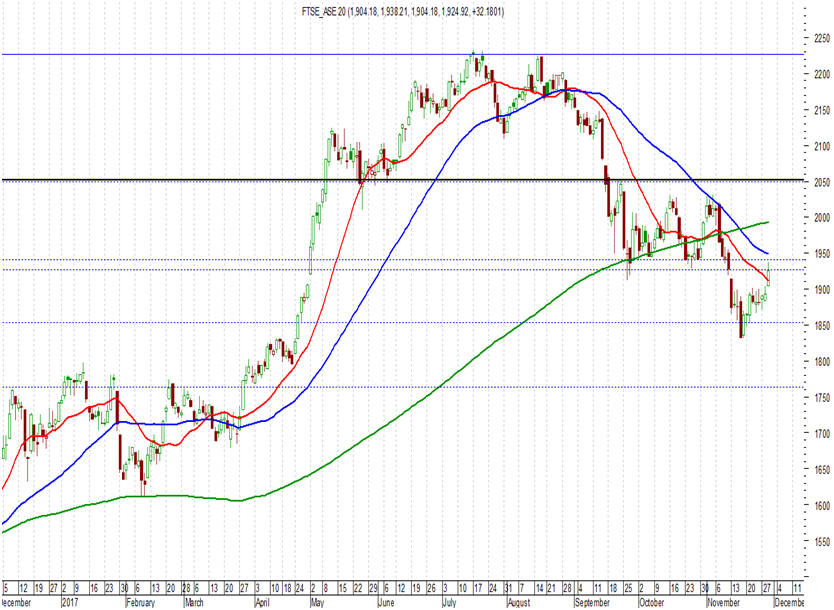Select the June month label

(386, 603)
